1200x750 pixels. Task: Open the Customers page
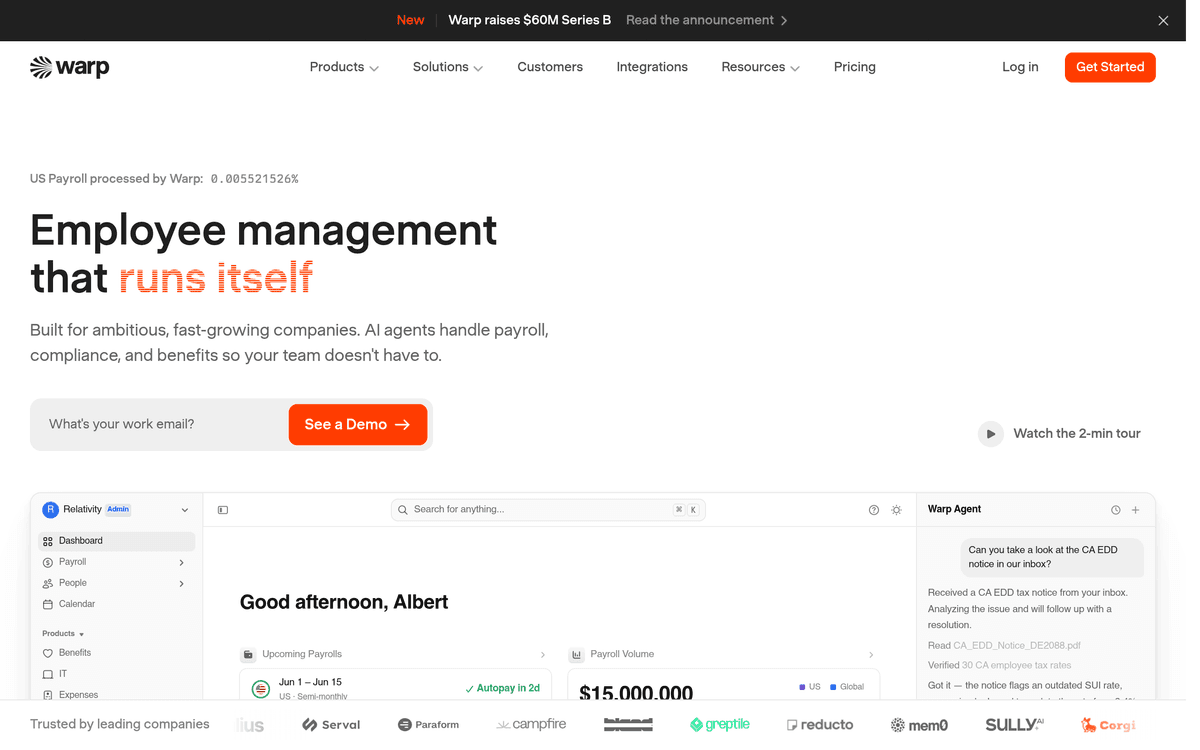coord(550,67)
